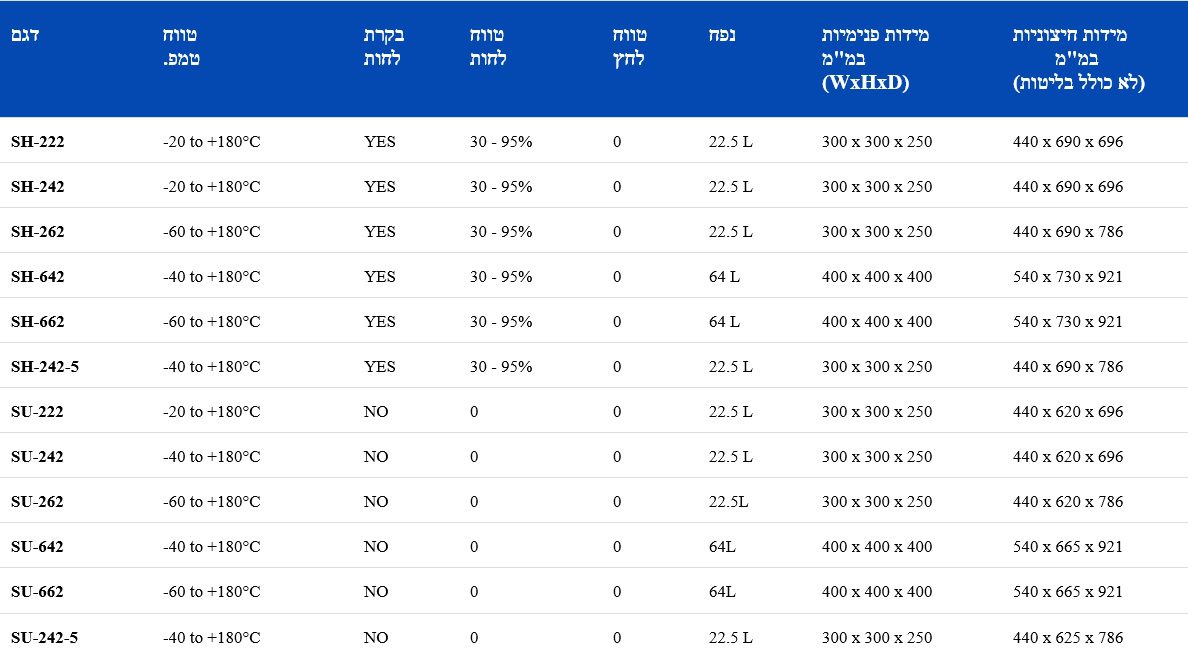
Task: Click the -60 to +180°C cell for SU-662
Action: click(x=211, y=592)
